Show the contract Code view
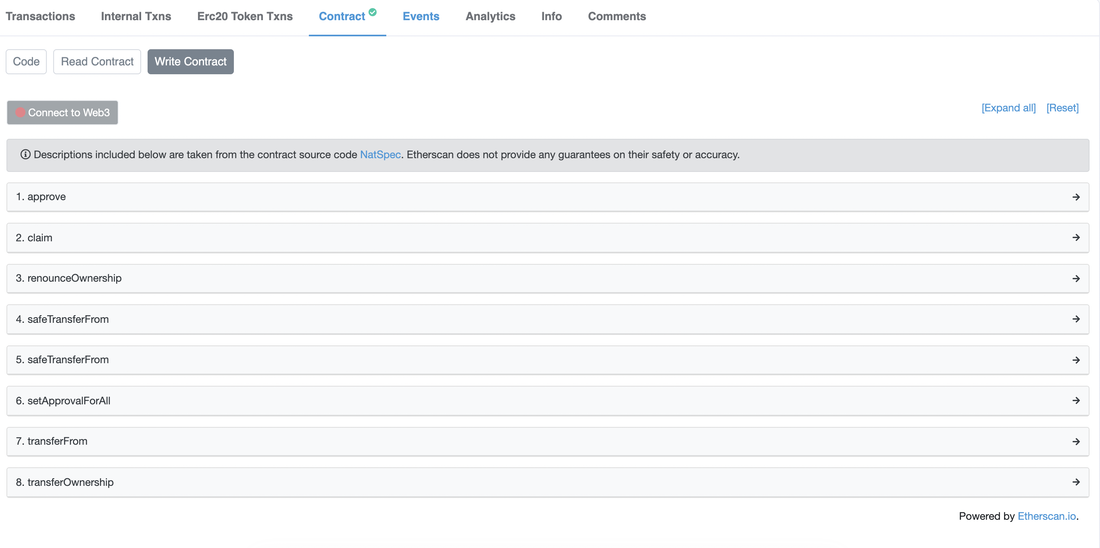This screenshot has width=1100, height=548. [27, 62]
